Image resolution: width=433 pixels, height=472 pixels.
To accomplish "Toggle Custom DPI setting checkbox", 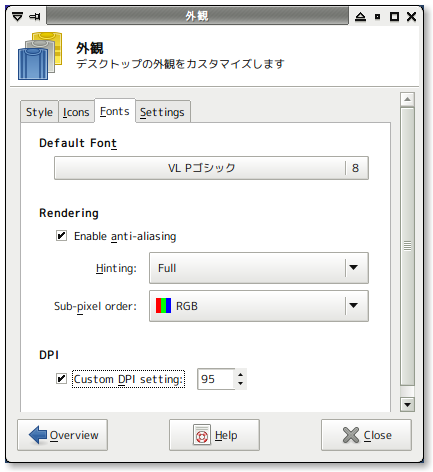I will [x=61, y=379].
